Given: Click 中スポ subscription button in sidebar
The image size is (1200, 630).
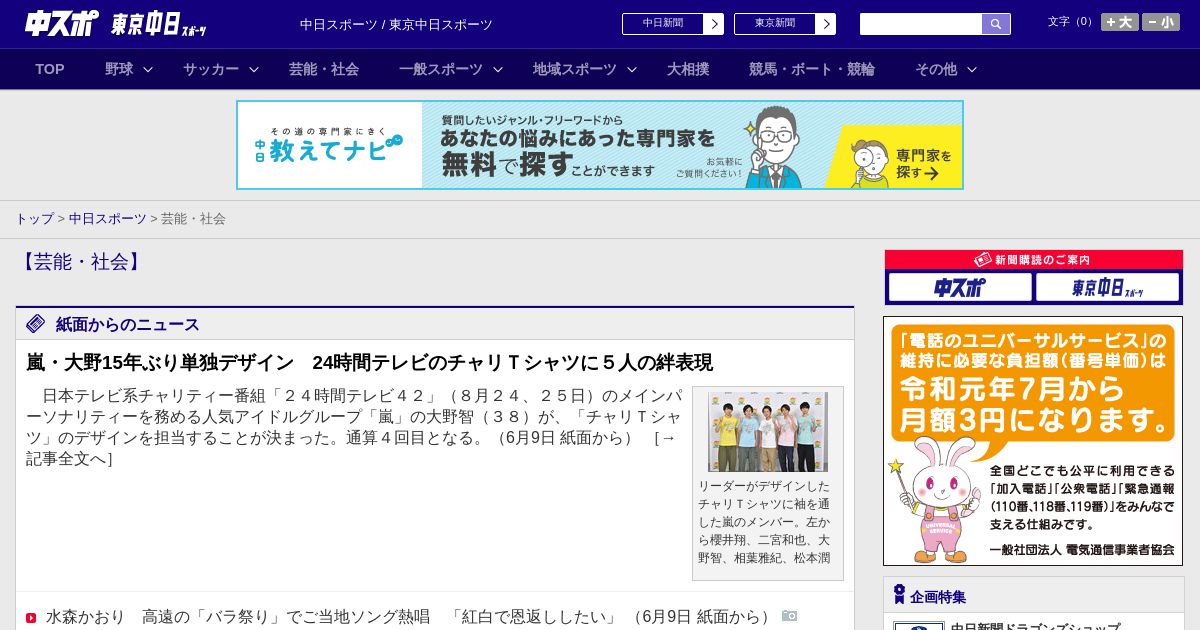Looking at the screenshot, I should point(960,287).
